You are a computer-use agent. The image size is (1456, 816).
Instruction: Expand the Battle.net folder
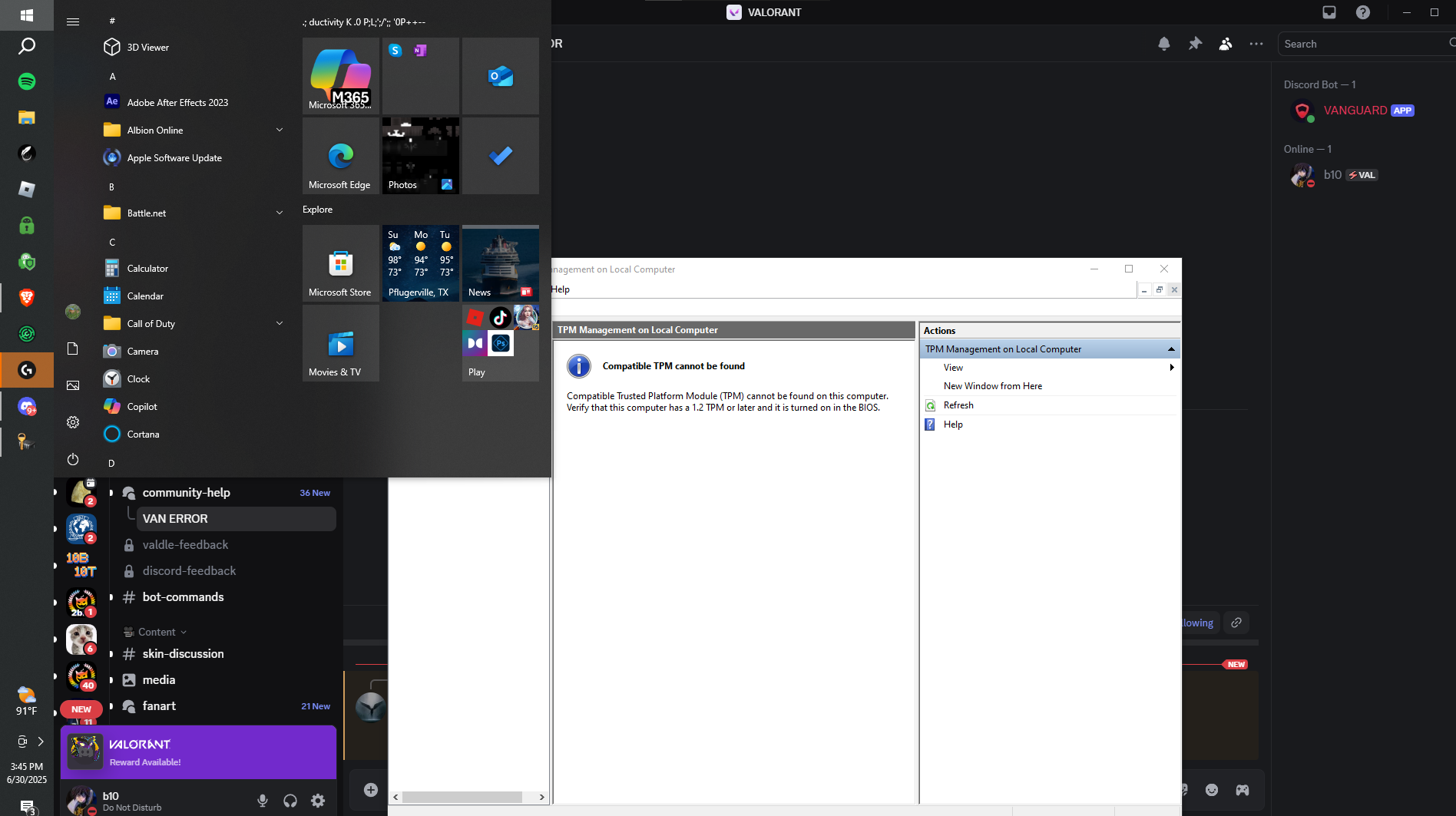tap(280, 213)
